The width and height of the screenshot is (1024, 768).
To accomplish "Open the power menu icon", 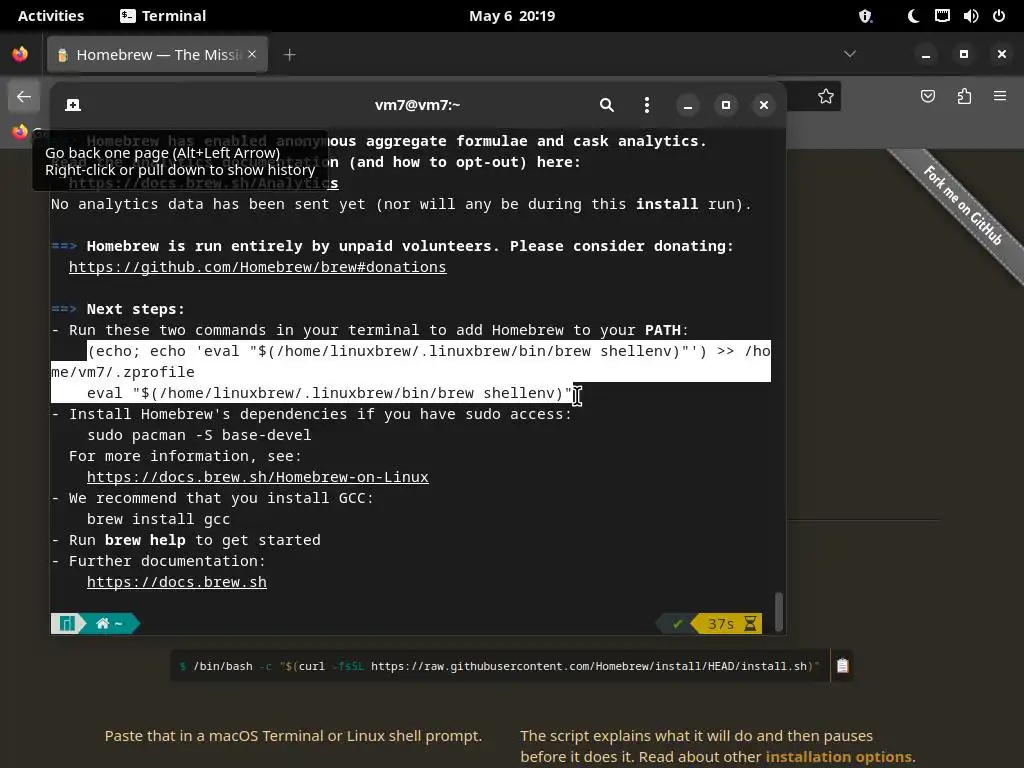I will pyautogui.click(x=999, y=16).
